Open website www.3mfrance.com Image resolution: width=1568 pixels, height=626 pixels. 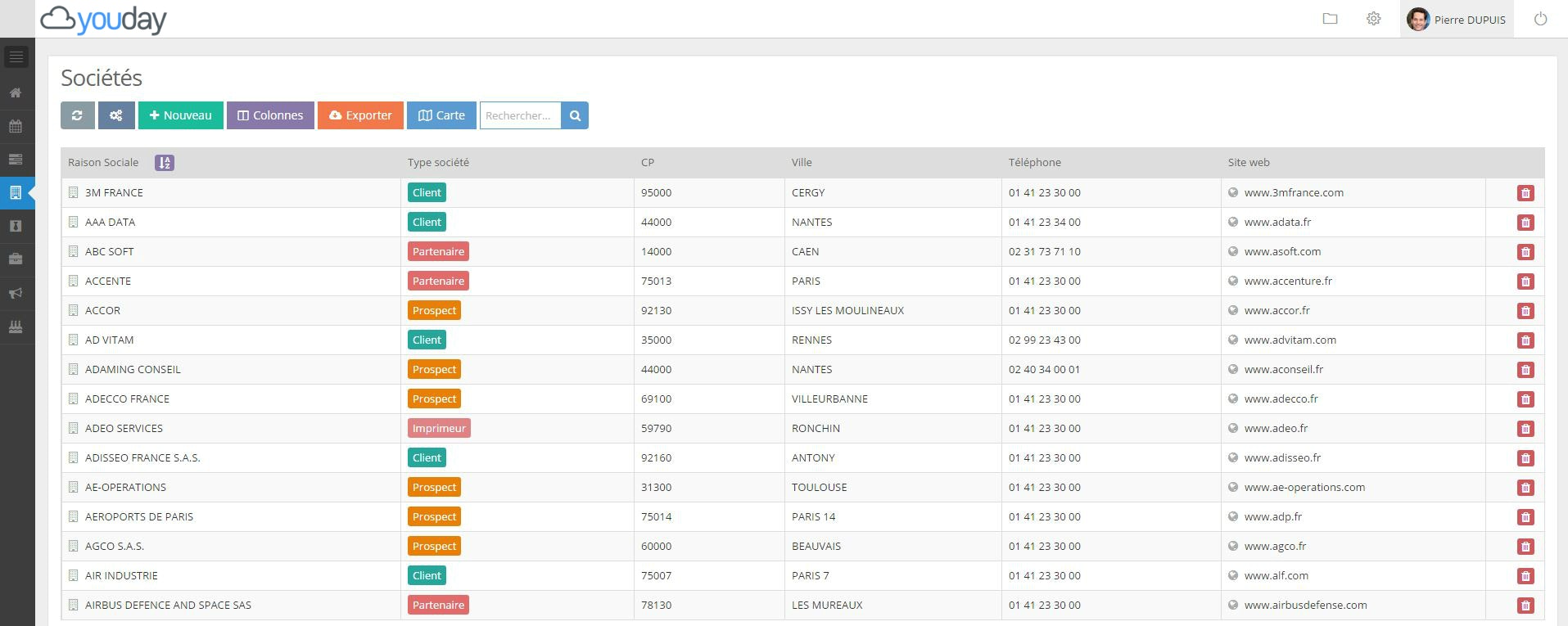pyautogui.click(x=1294, y=193)
